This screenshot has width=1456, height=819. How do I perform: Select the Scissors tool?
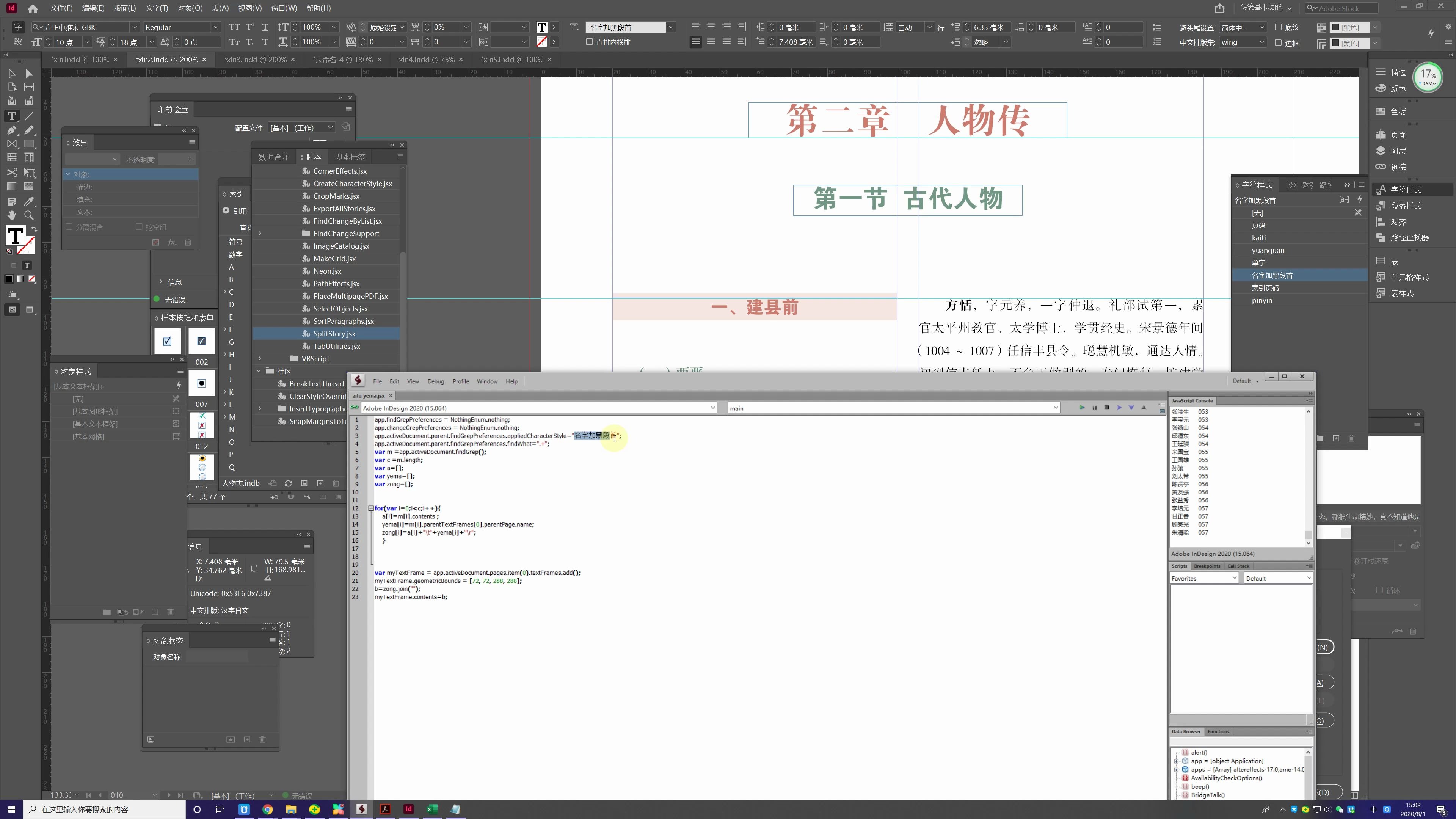click(12, 173)
